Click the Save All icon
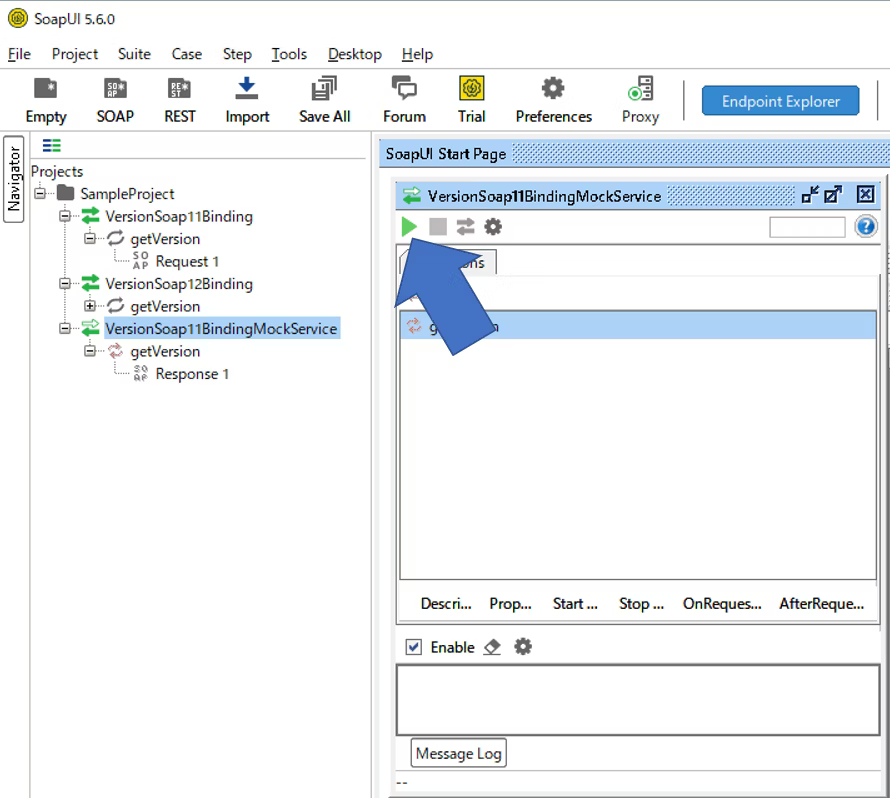The image size is (890, 798). coord(324,100)
